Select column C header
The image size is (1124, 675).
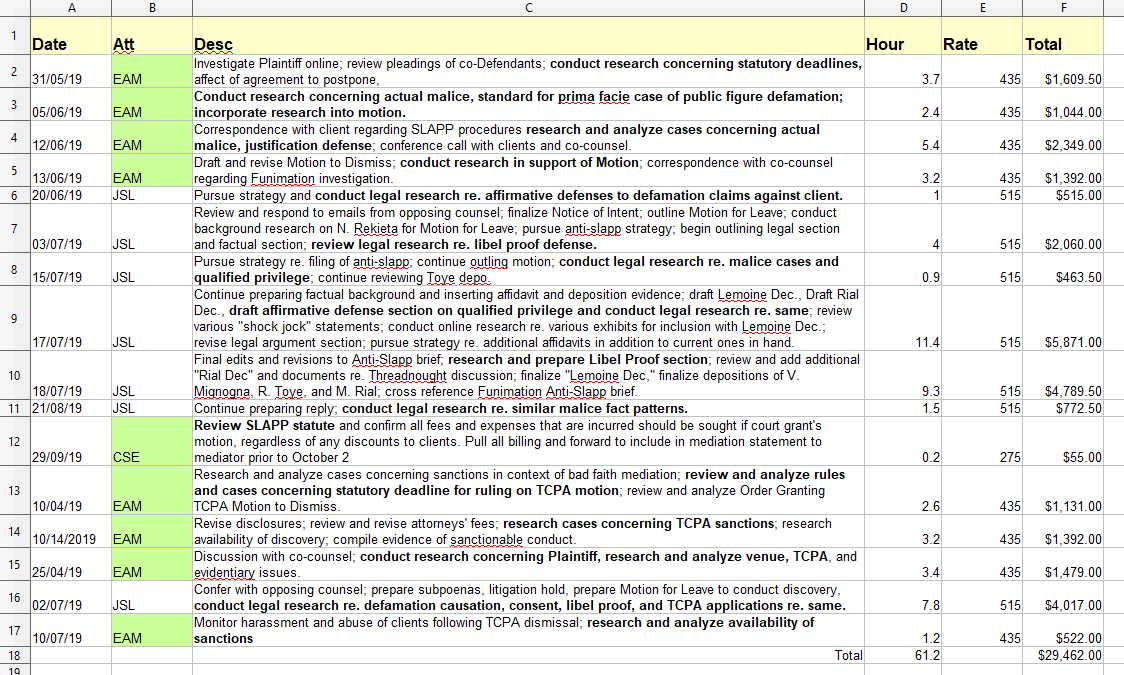tap(528, 8)
